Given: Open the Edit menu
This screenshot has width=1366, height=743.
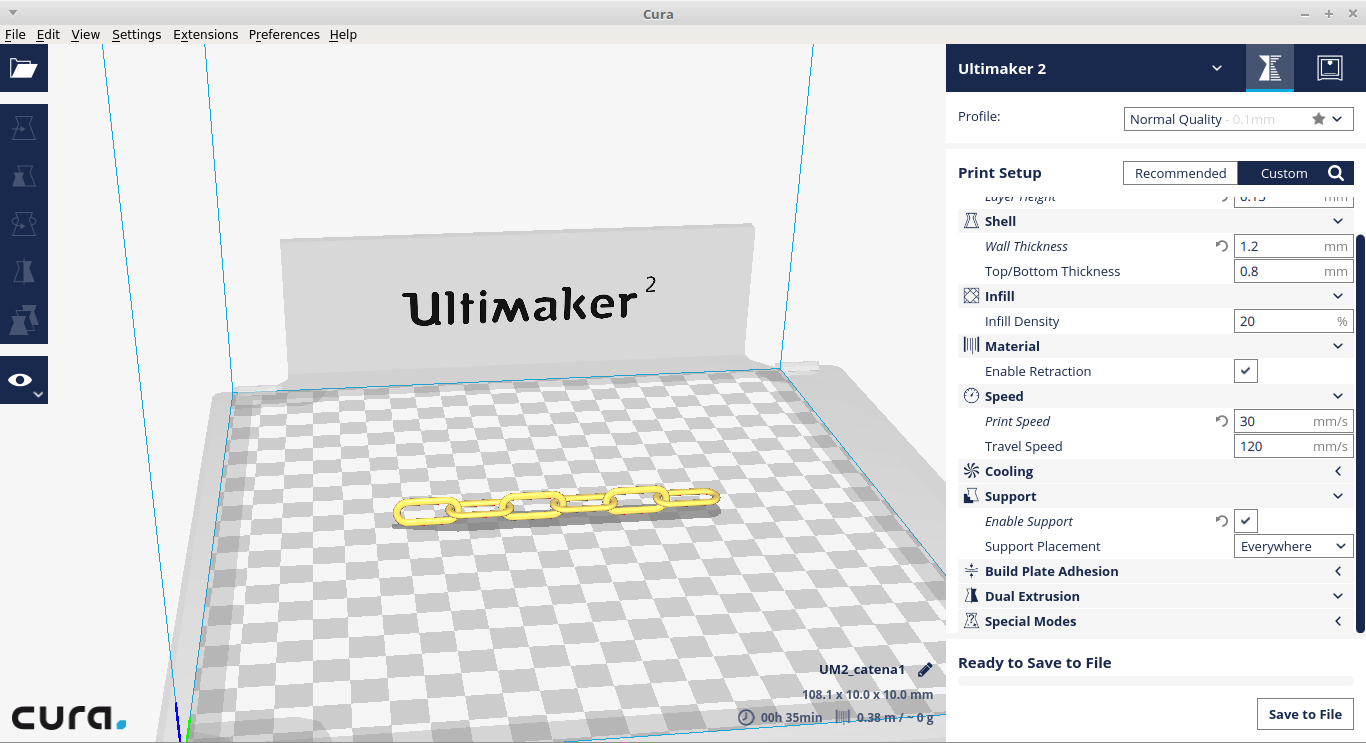Looking at the screenshot, I should click(48, 34).
